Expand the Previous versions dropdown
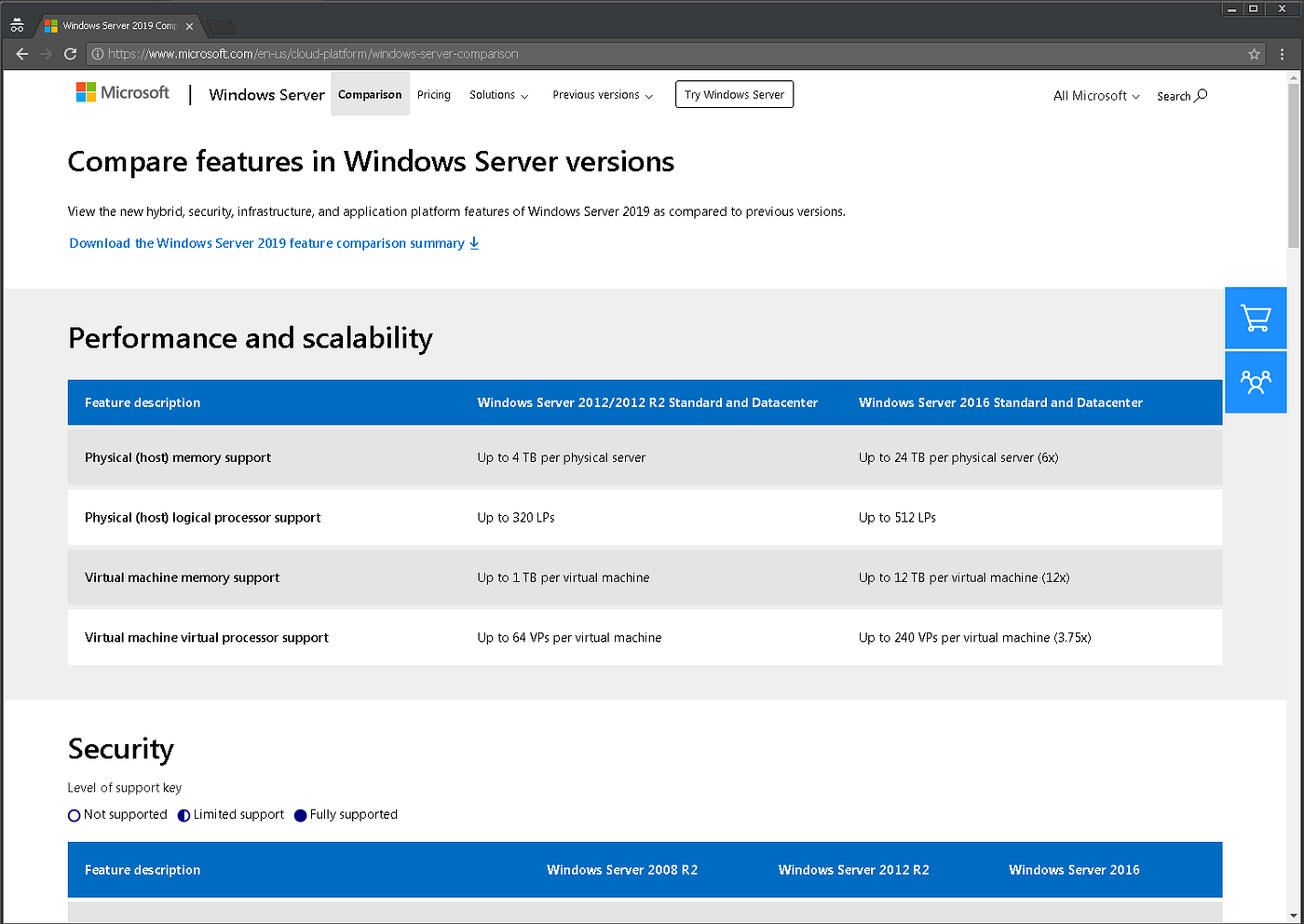1304x924 pixels. click(602, 94)
